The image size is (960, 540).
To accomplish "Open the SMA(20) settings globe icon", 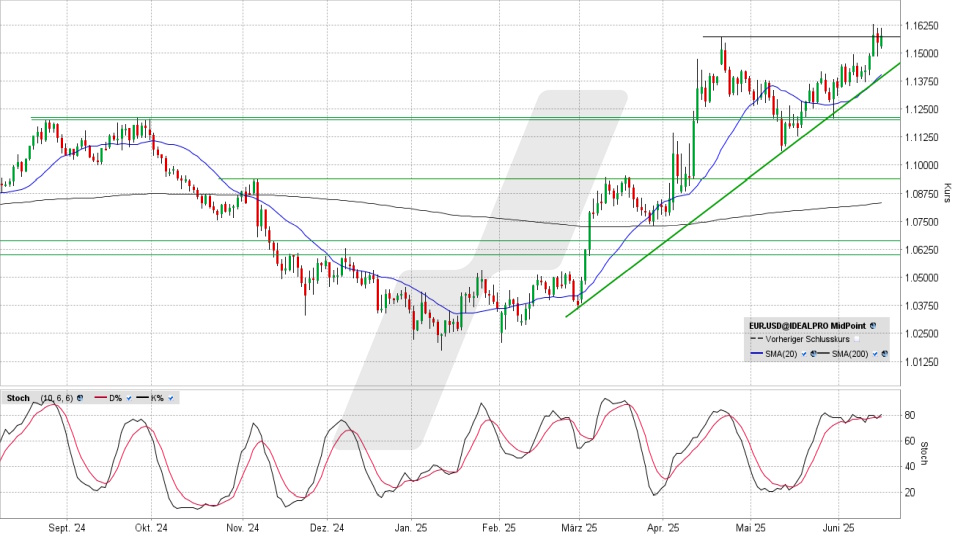I will (x=813, y=354).
